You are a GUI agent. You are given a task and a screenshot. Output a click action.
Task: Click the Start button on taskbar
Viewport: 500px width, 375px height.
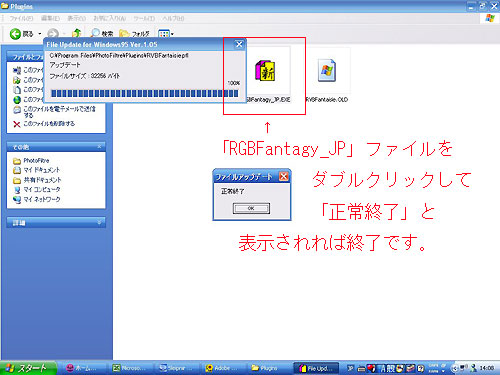click(x=28, y=368)
